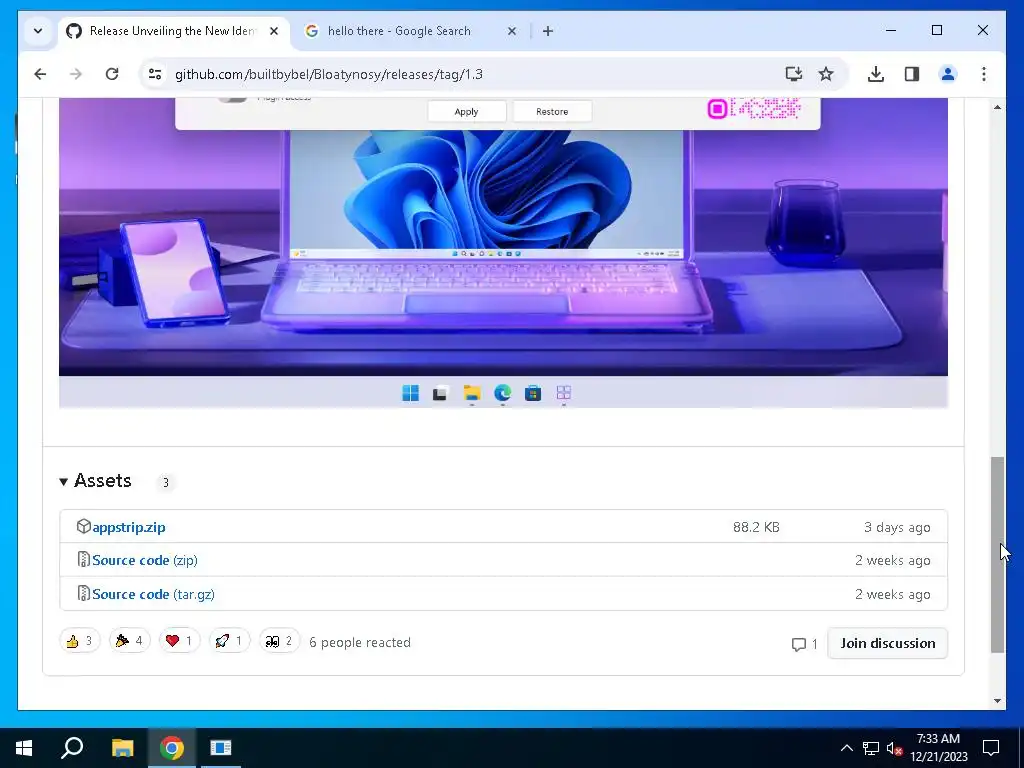Open the tab search dropdown chevron
1024x768 pixels.
coord(38,31)
